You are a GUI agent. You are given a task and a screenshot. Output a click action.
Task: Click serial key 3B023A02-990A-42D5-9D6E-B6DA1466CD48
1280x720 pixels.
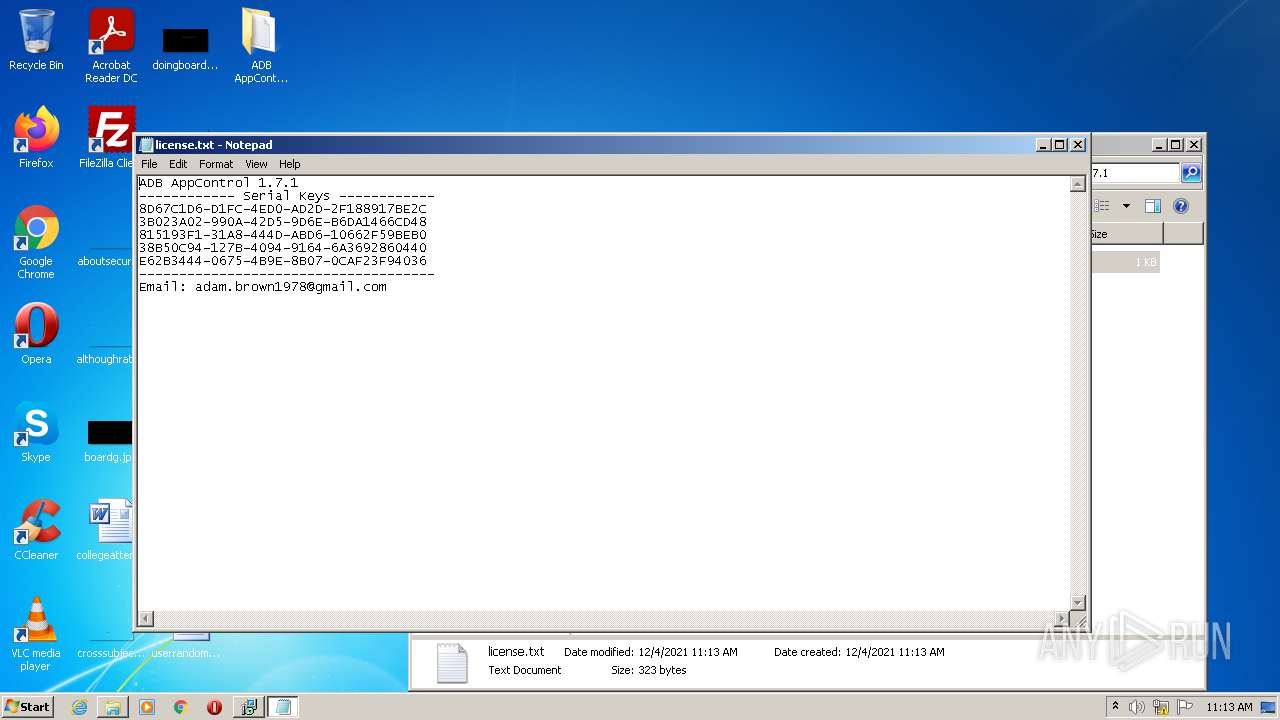[283, 222]
